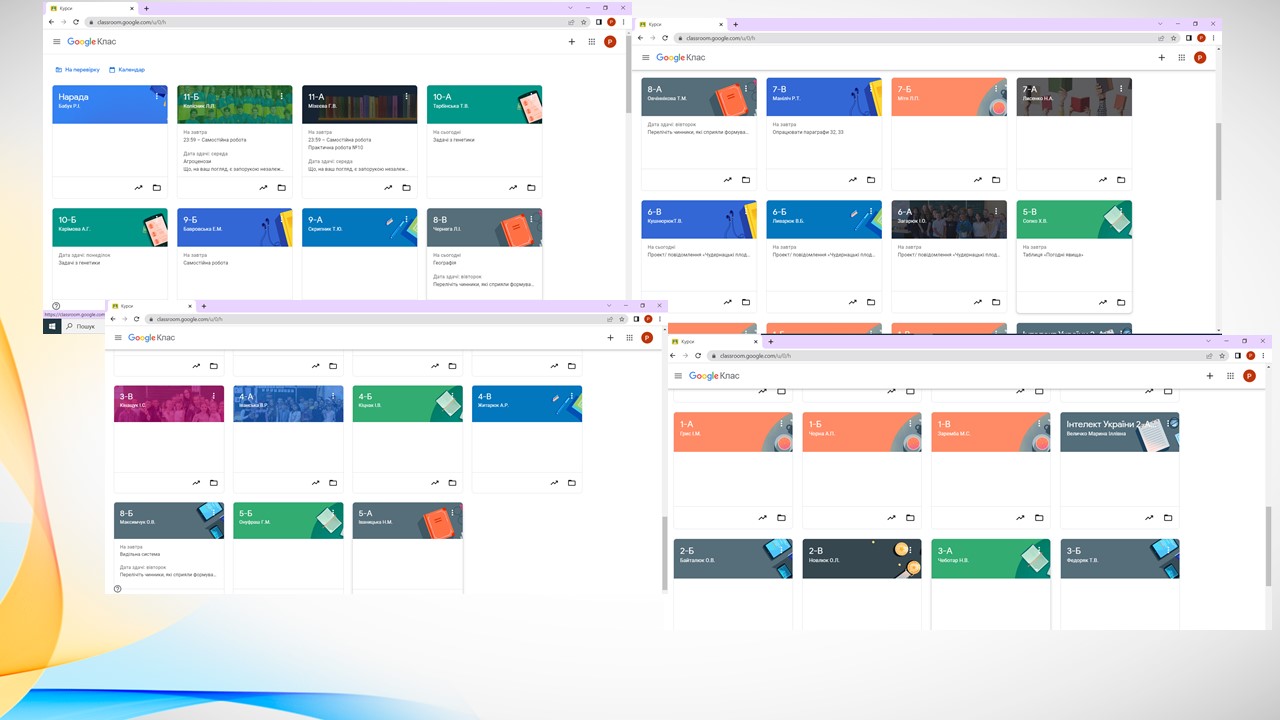Open the folder icon on 4-В card
The height and width of the screenshot is (720, 1280).
571,483
